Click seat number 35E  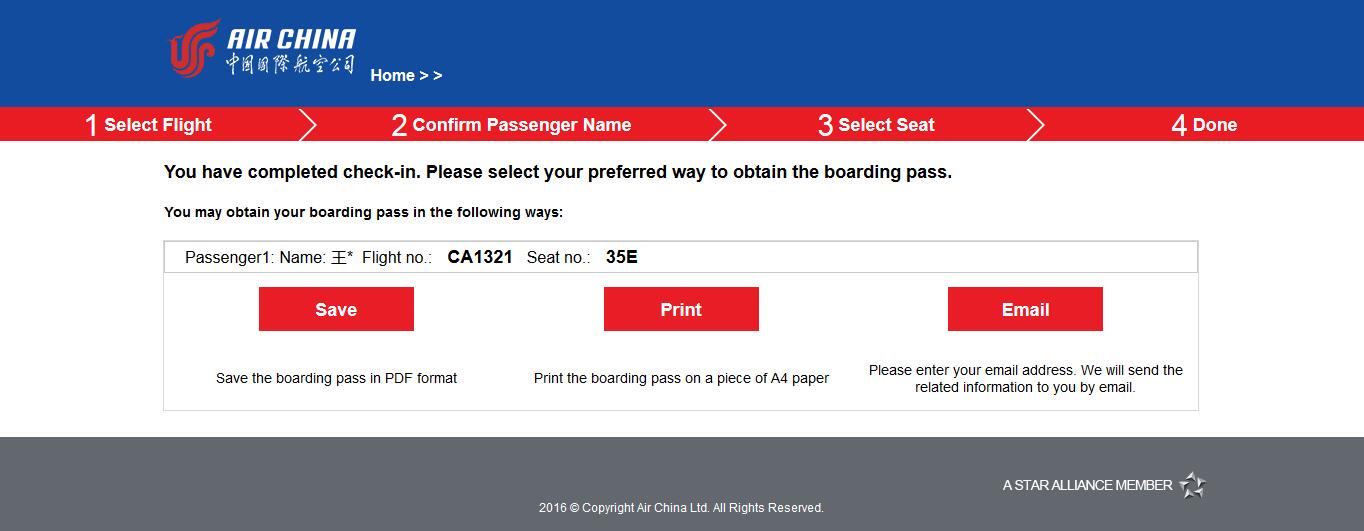[x=621, y=257]
